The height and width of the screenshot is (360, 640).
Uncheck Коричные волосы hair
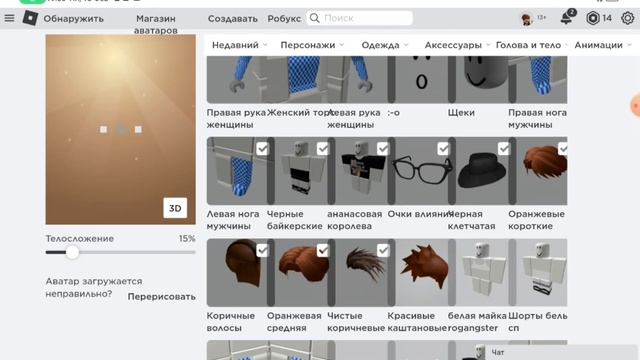[262, 251]
